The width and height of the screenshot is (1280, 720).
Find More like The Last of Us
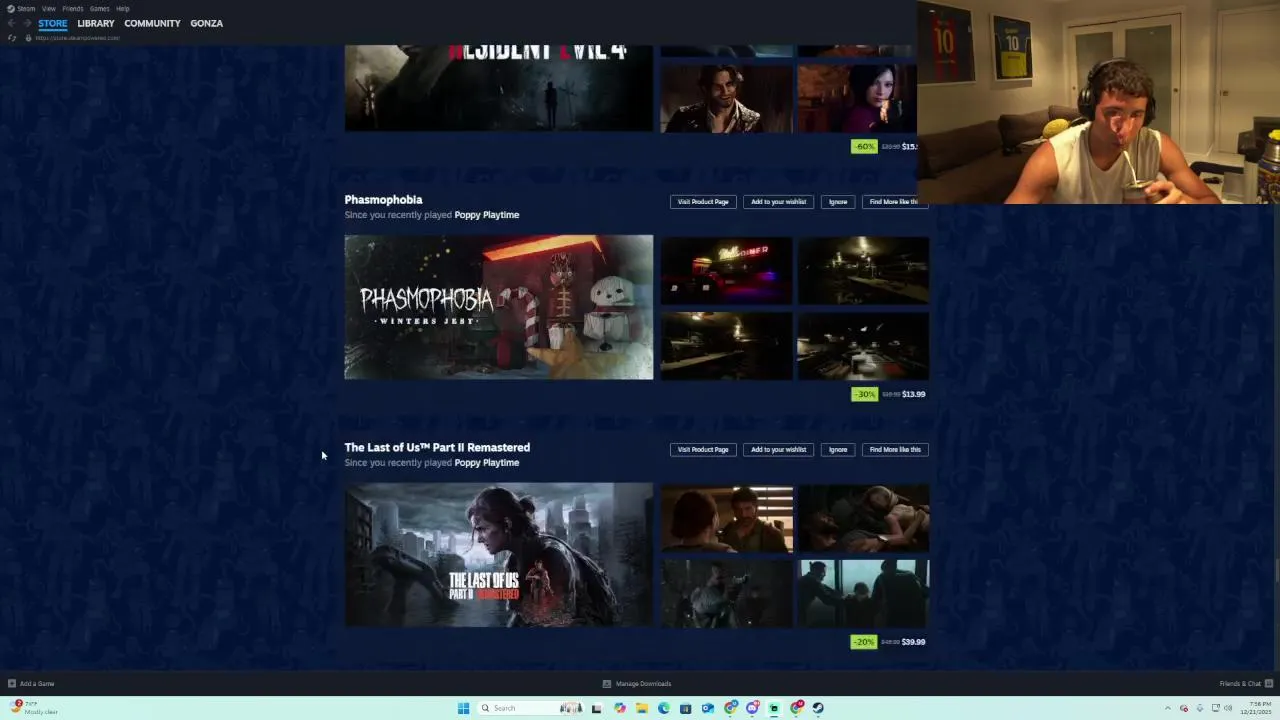(x=895, y=450)
